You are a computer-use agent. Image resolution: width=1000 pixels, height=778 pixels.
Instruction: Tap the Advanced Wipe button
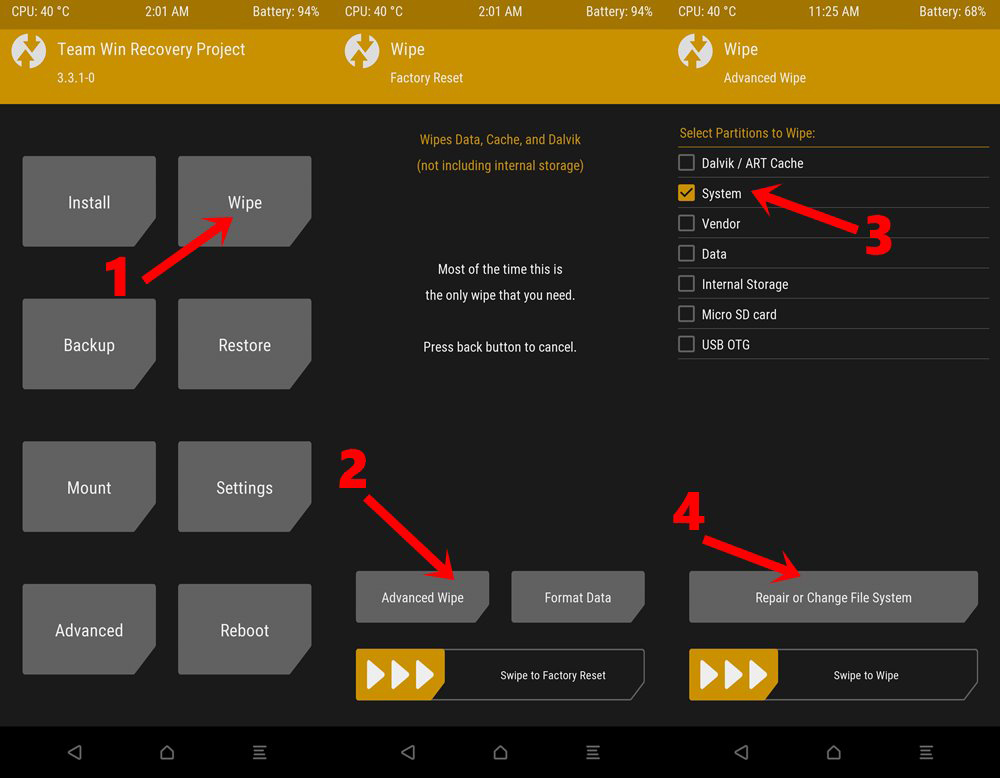(x=422, y=597)
